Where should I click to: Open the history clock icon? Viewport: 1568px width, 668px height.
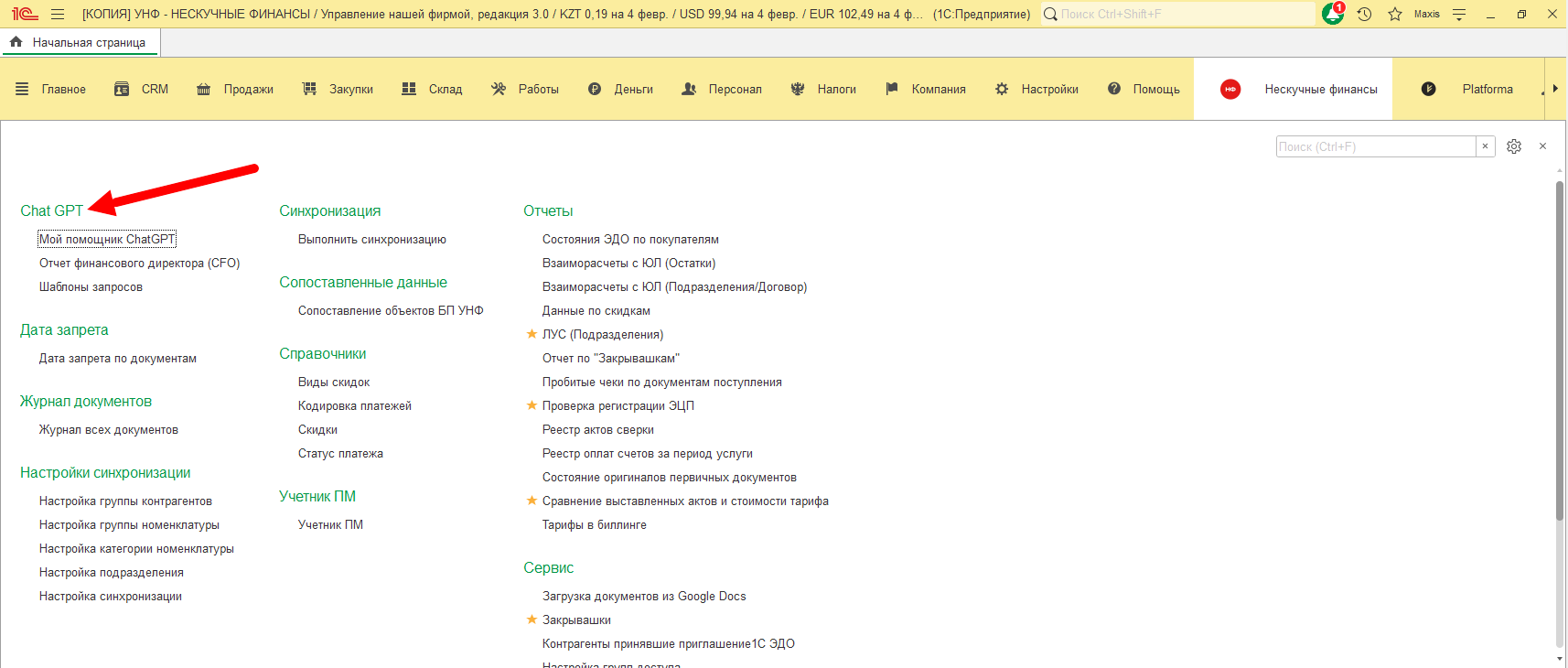pos(1364,15)
